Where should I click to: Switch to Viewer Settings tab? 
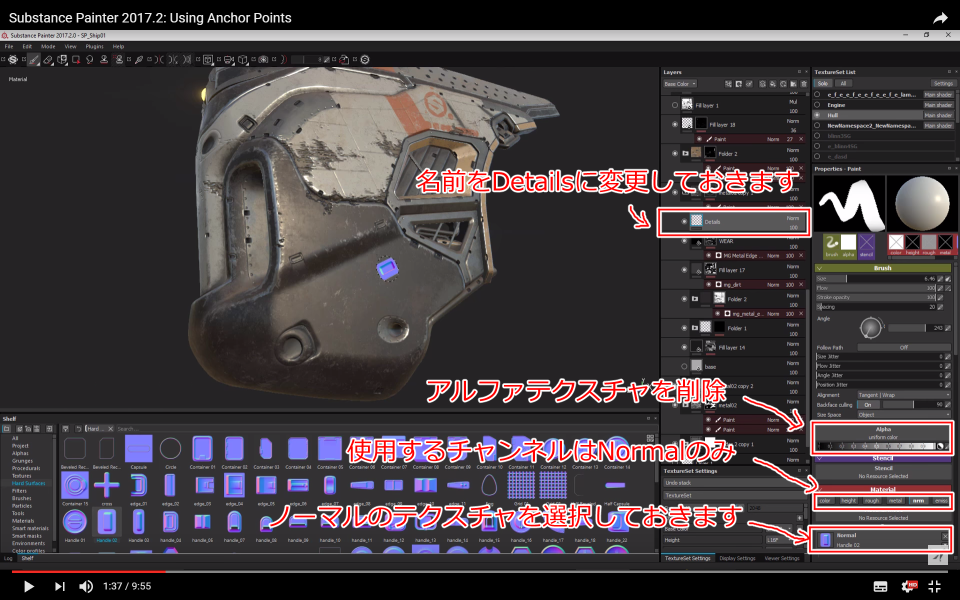pyautogui.click(x=782, y=558)
